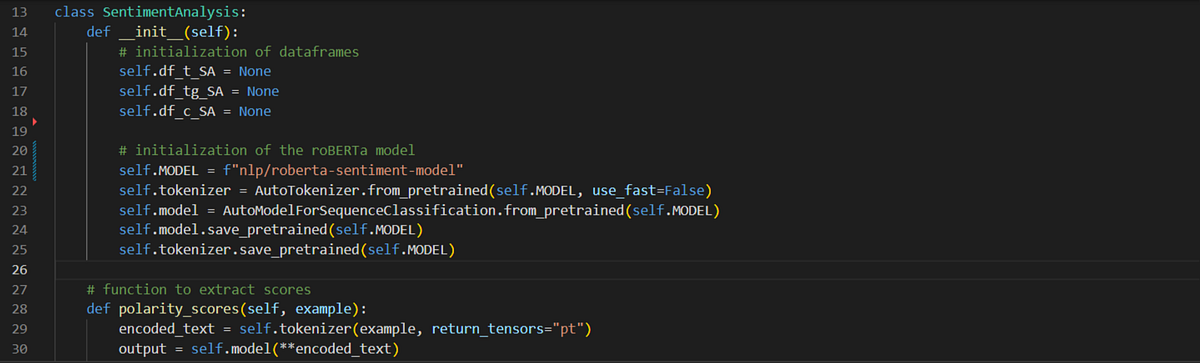Click the polarity_scores function name
This screenshot has width=1200, height=363.
pyautogui.click(x=181, y=309)
